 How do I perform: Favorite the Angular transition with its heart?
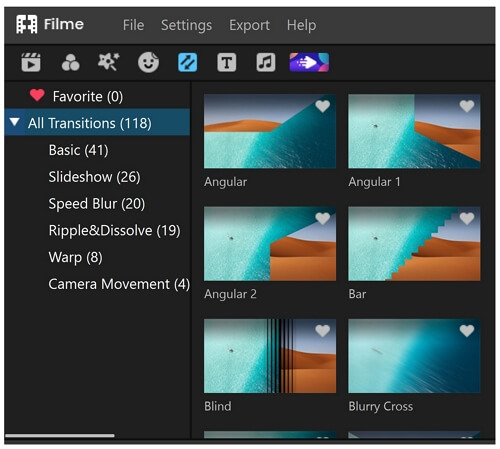coord(322,106)
